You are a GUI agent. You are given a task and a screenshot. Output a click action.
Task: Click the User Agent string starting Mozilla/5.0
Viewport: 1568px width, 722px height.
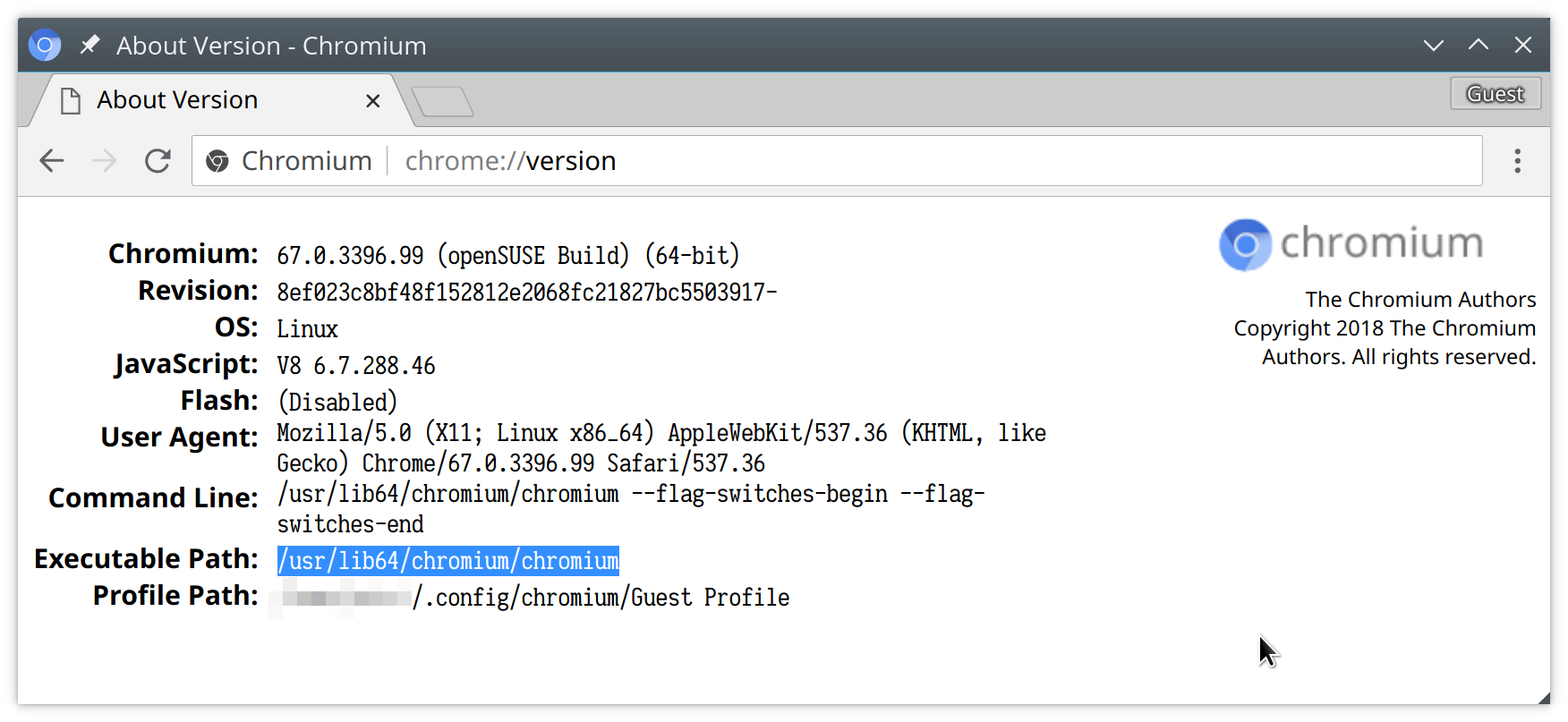[661, 448]
